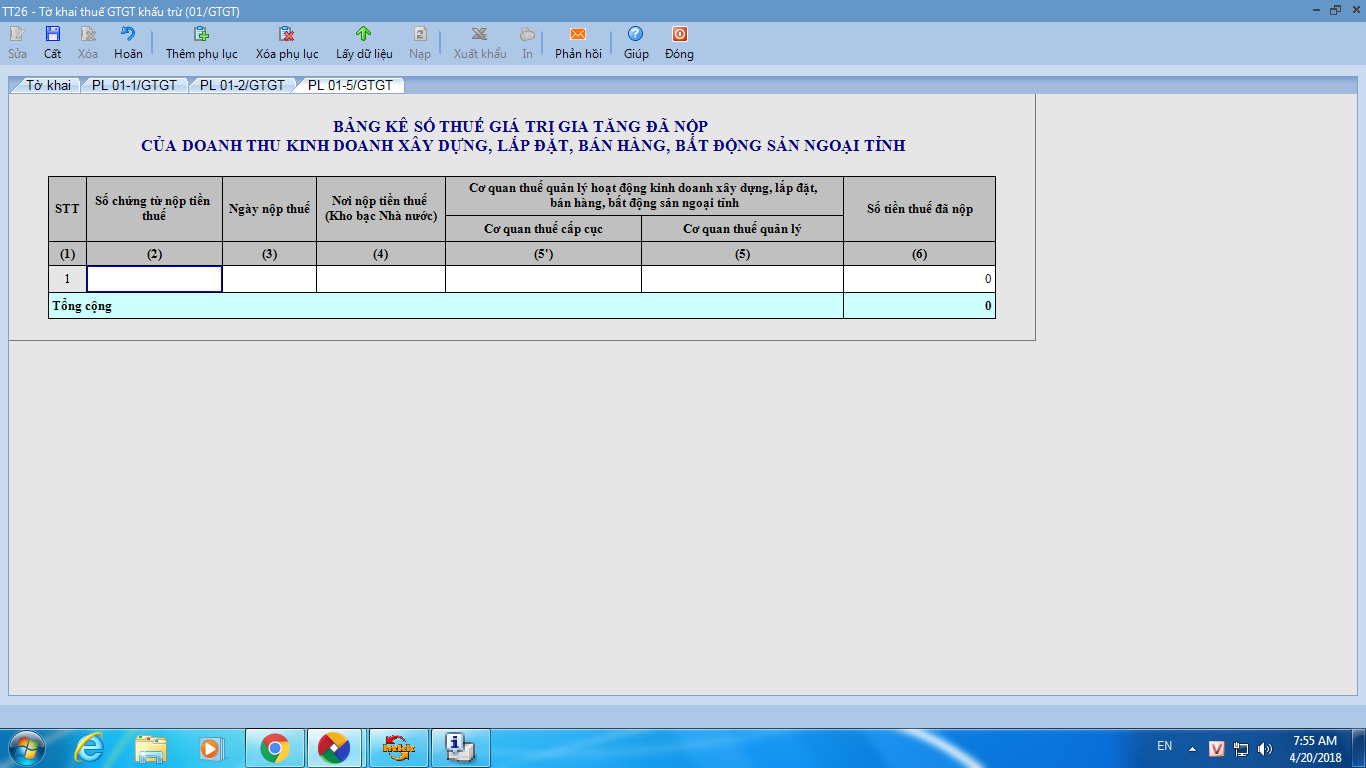Open the Windows Start menu
Screen dimensions: 1366x768
click(x=25, y=748)
